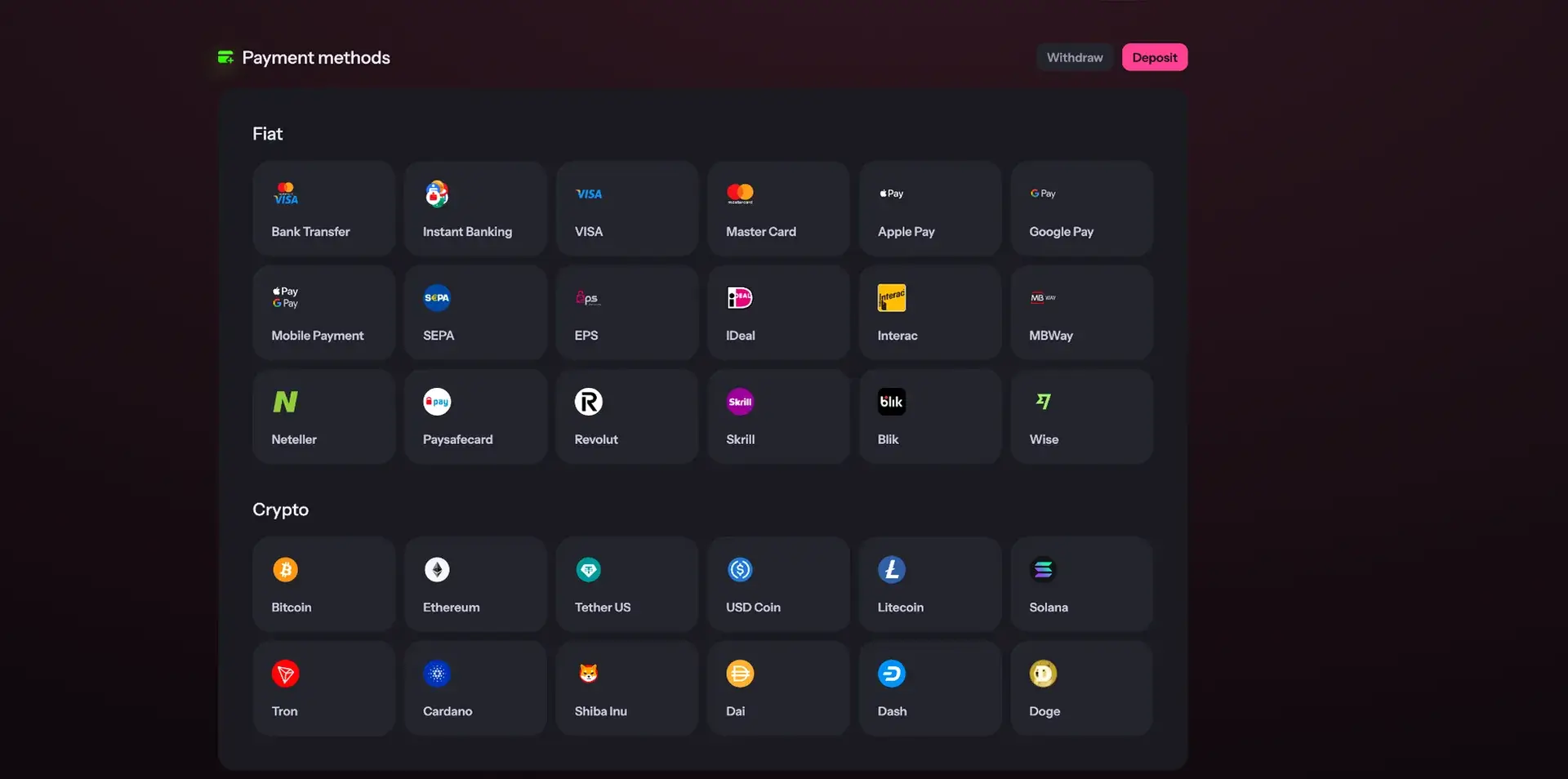Click the IDeal logo icon
Screen dimensions: 1568x779
point(740,297)
